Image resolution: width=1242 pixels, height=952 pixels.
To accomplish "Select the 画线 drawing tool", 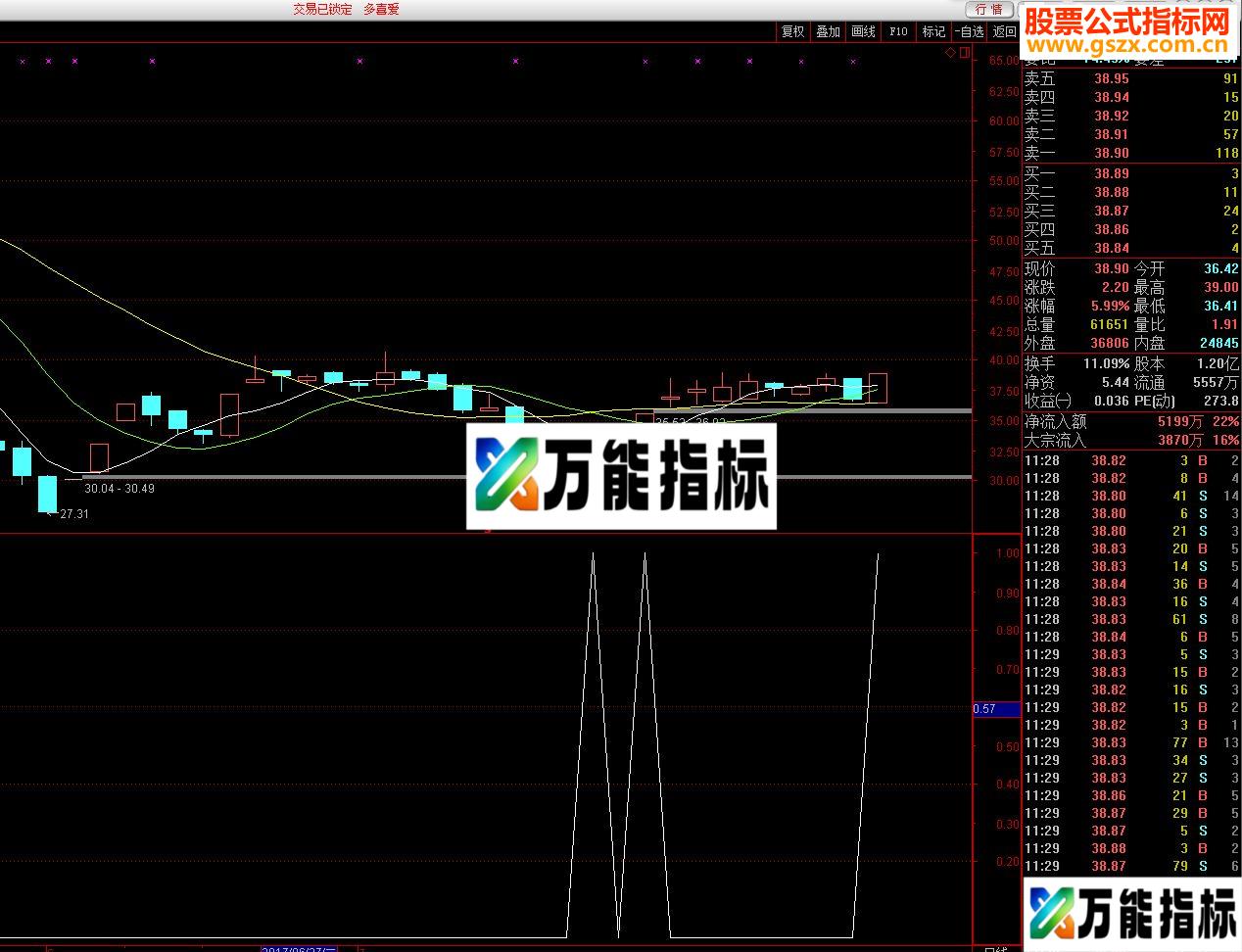I will [x=862, y=31].
